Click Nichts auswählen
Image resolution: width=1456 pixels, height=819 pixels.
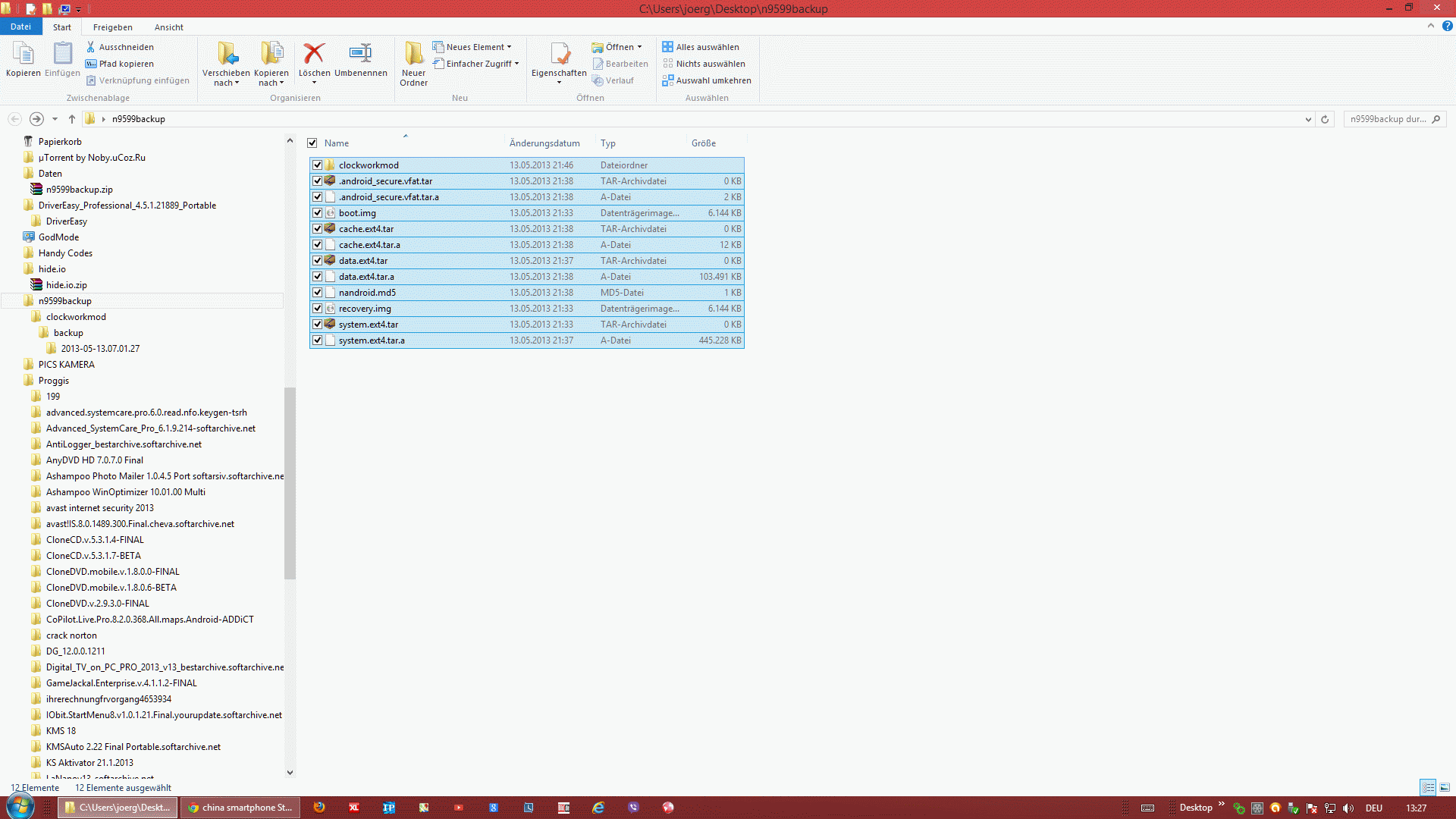pos(704,64)
